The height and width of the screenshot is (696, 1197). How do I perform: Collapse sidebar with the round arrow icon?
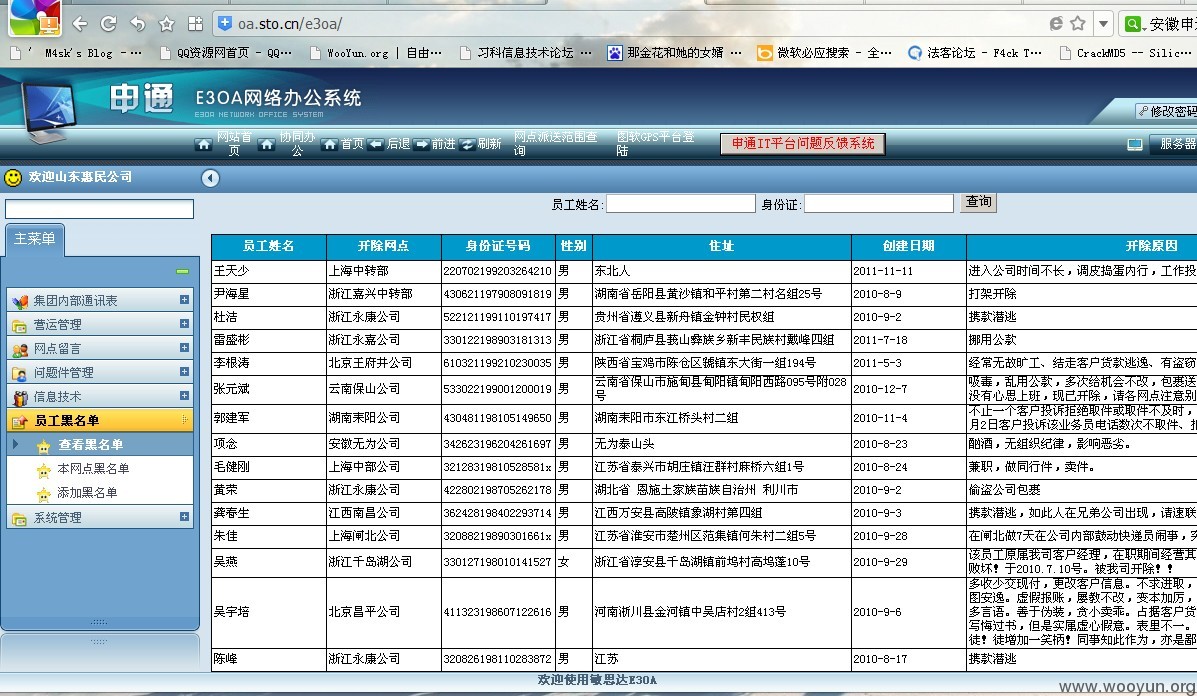(211, 178)
